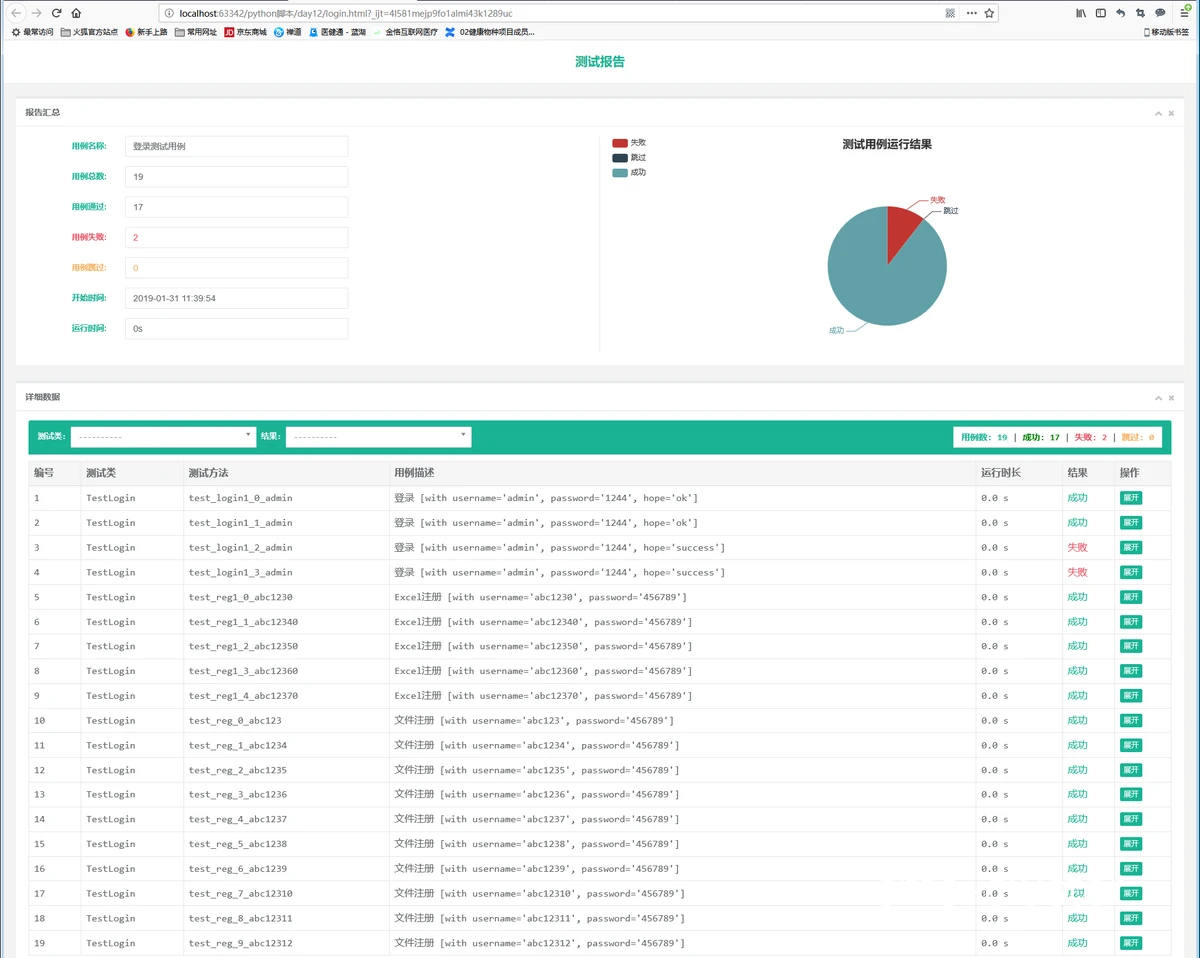
Task: Open the 结果 filter dropdown
Action: pyautogui.click(x=378, y=437)
